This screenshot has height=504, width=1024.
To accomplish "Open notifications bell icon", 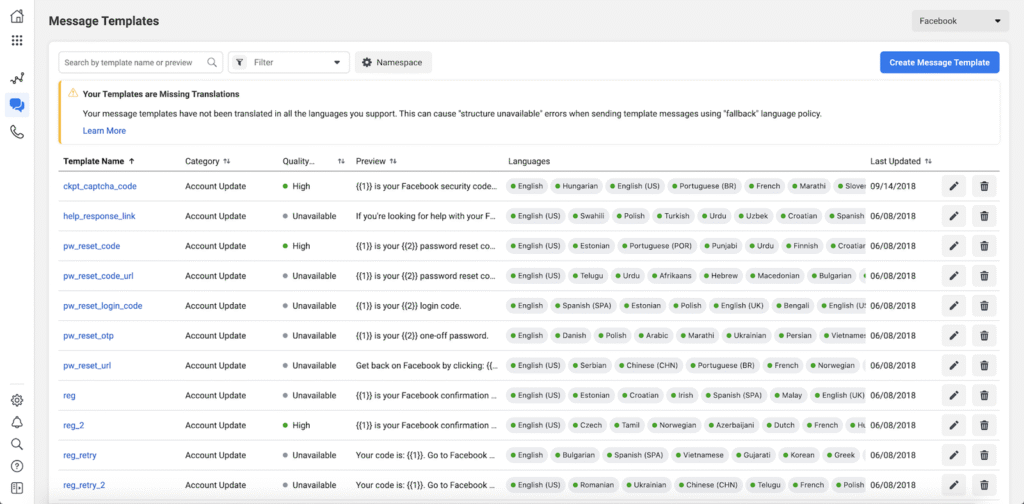I will 16,422.
